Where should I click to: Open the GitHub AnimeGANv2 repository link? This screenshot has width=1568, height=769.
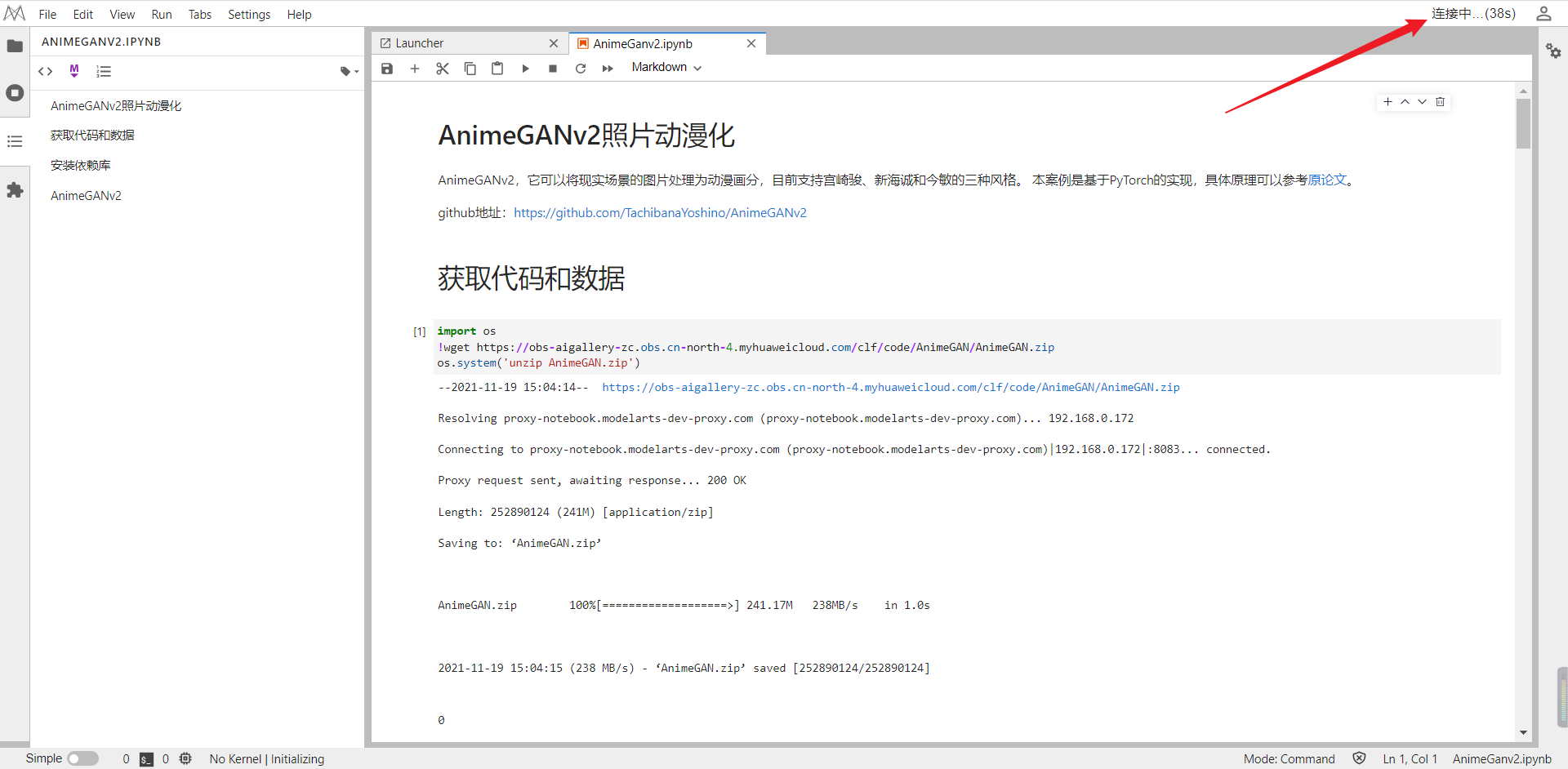pyautogui.click(x=660, y=213)
